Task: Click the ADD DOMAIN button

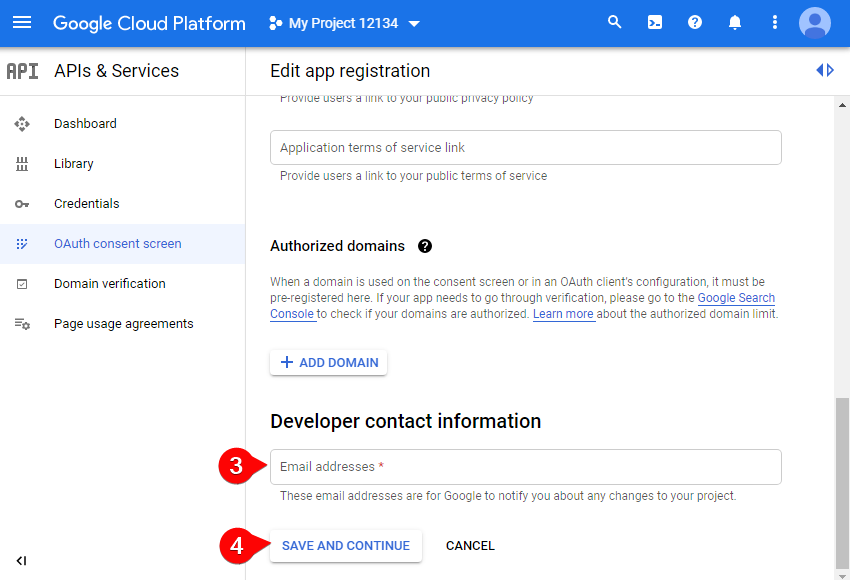Action: click(328, 362)
